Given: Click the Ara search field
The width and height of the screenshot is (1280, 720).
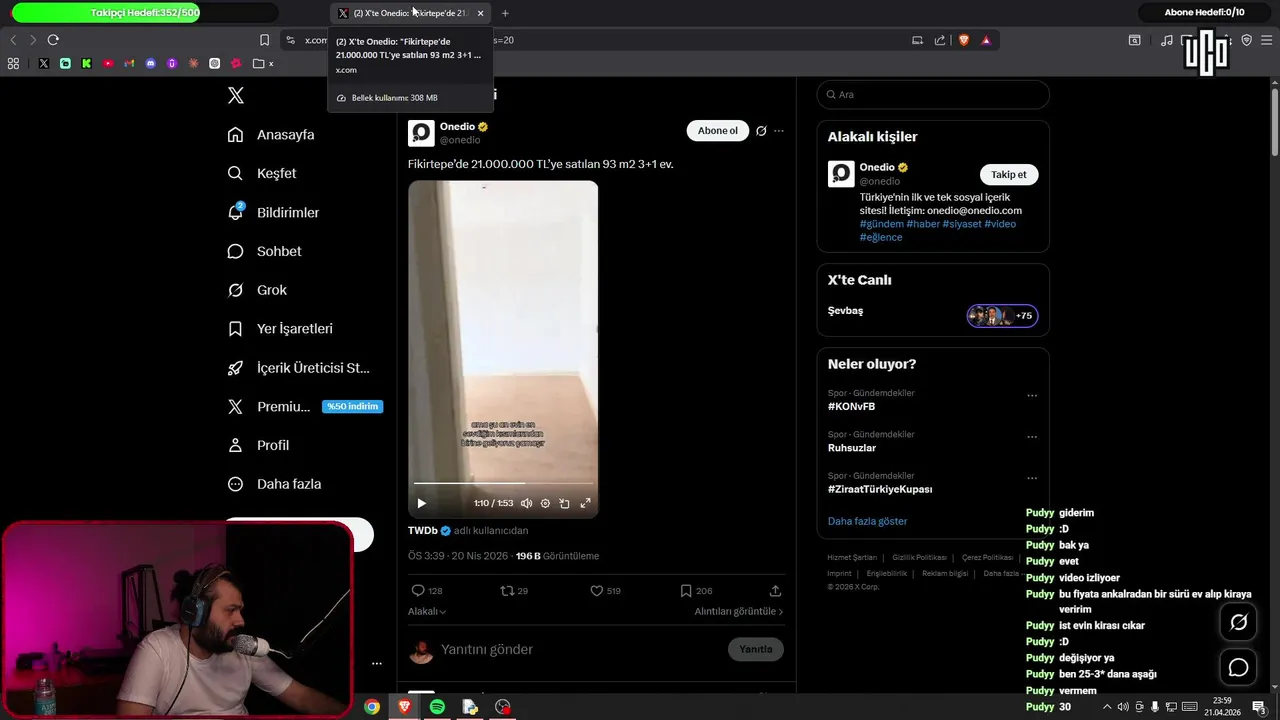Looking at the screenshot, I should (933, 94).
